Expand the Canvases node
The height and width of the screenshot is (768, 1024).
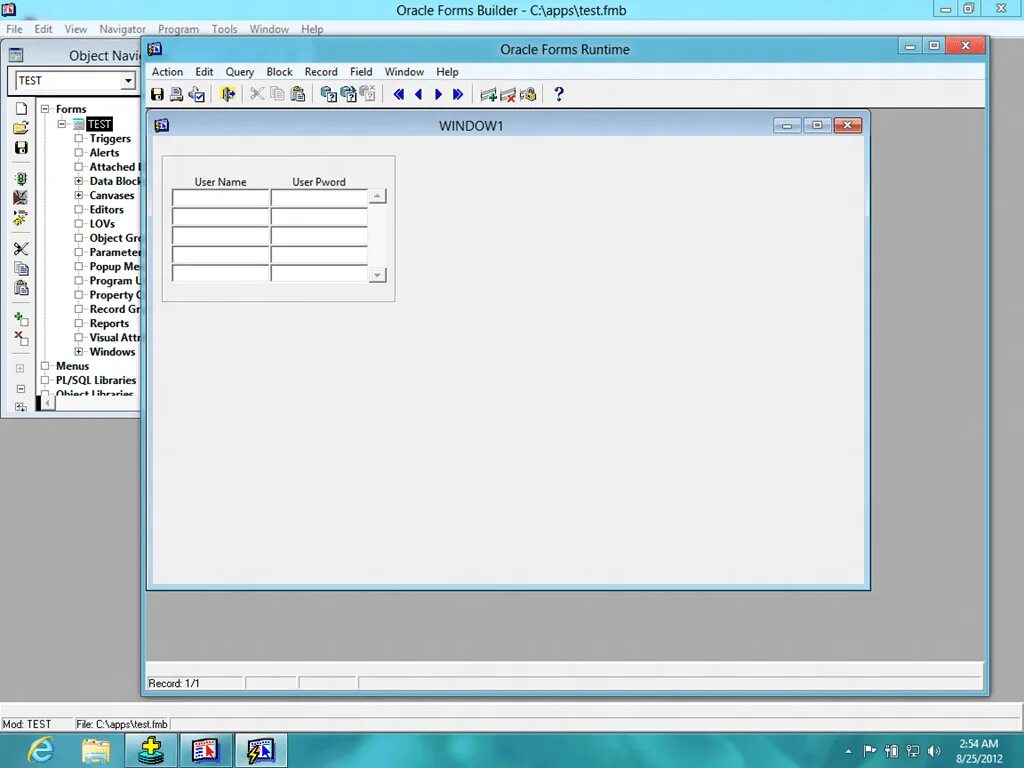(78, 195)
